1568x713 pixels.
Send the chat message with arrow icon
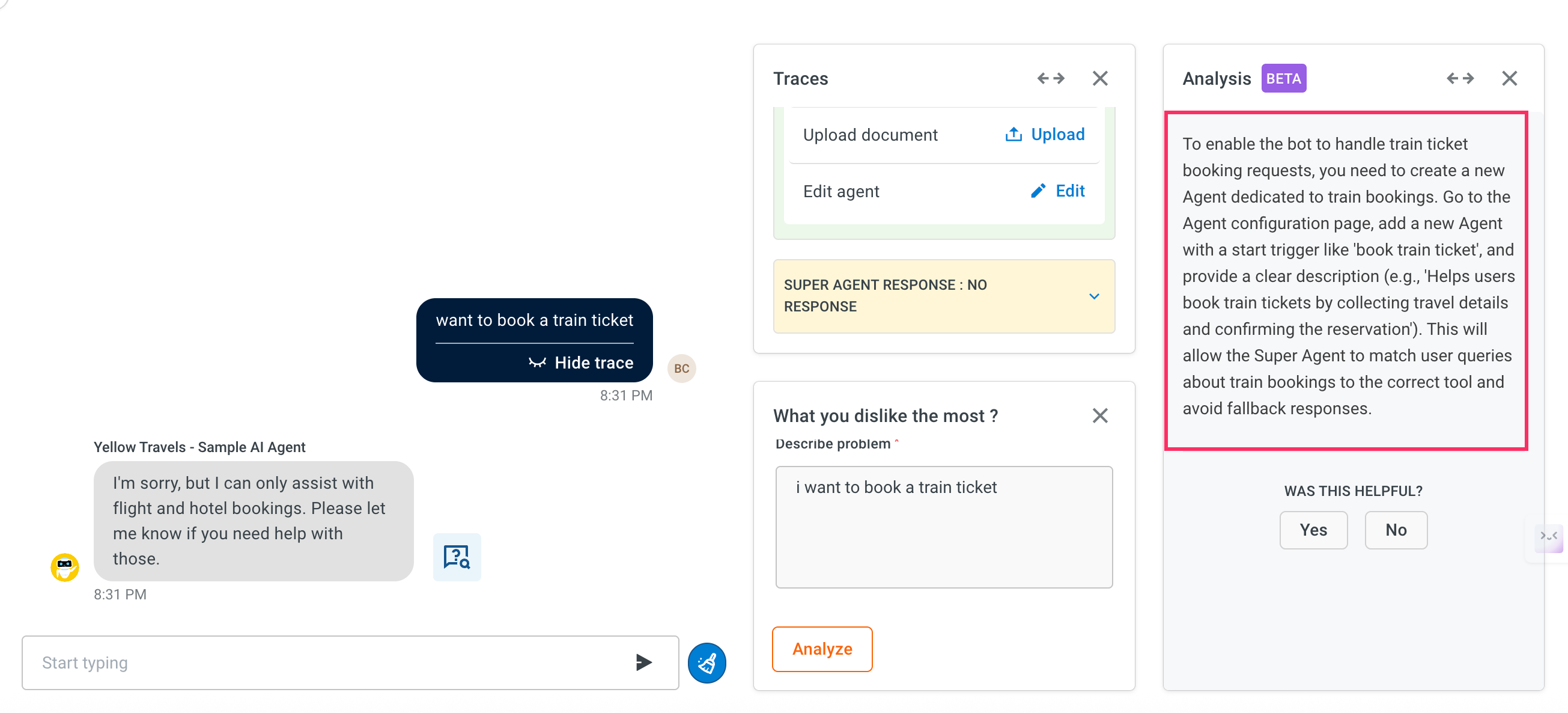click(643, 662)
